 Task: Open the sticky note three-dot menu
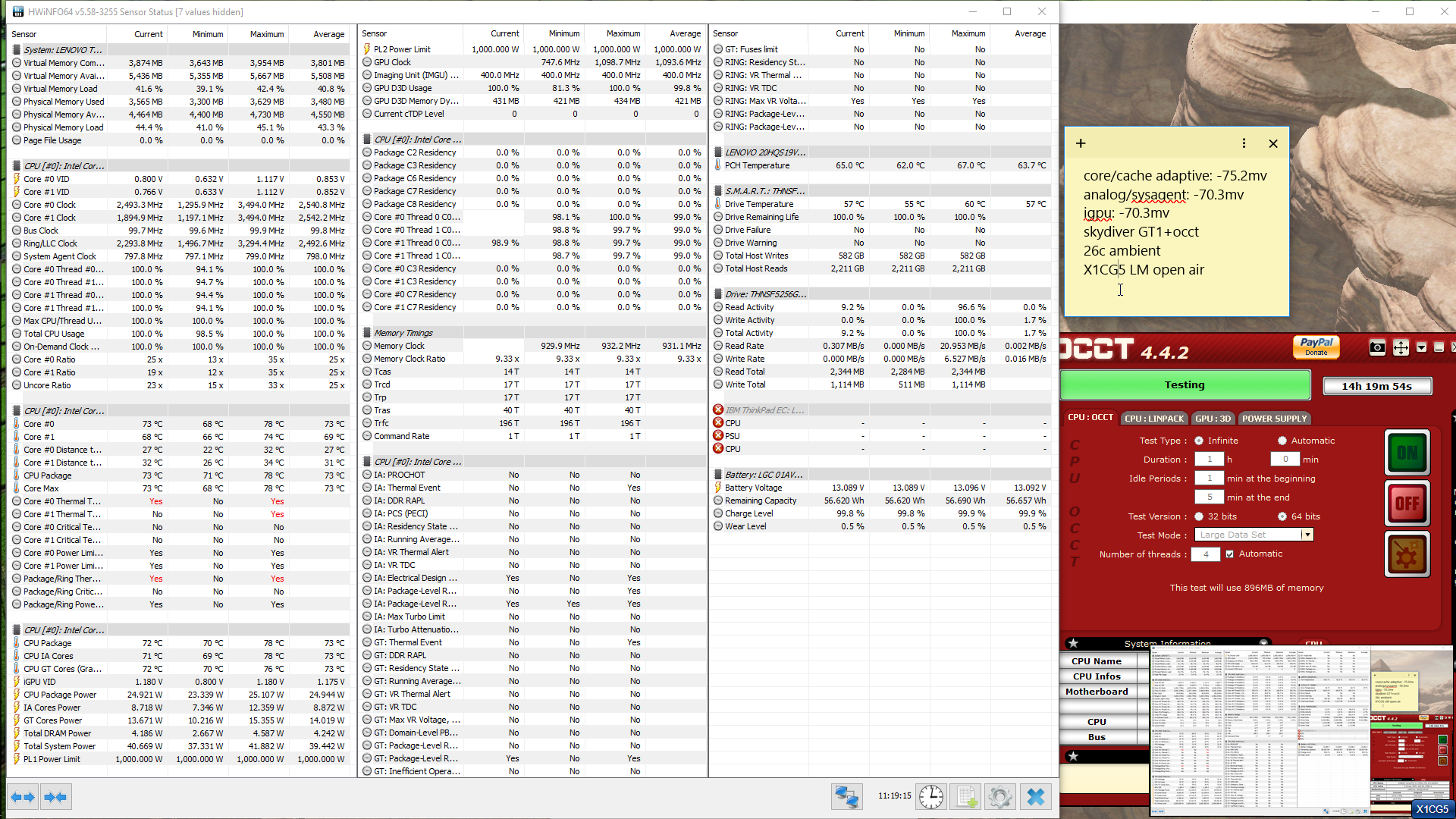tap(1244, 143)
